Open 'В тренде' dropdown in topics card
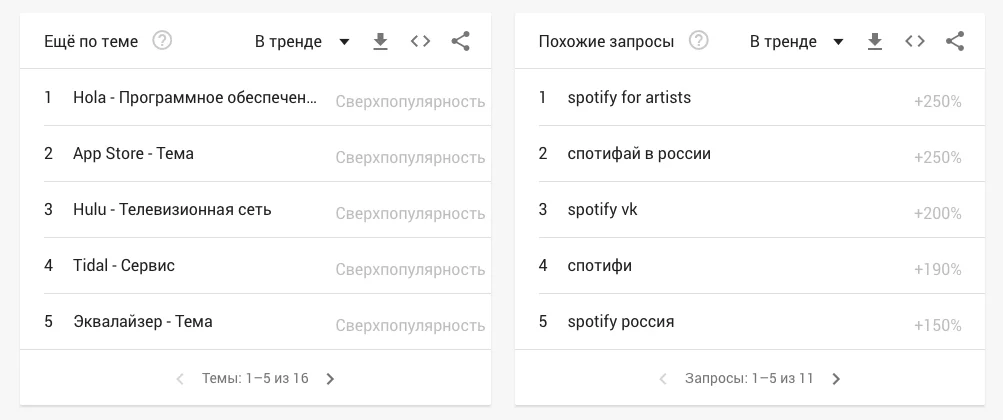The height and width of the screenshot is (420, 1003). click(x=302, y=41)
